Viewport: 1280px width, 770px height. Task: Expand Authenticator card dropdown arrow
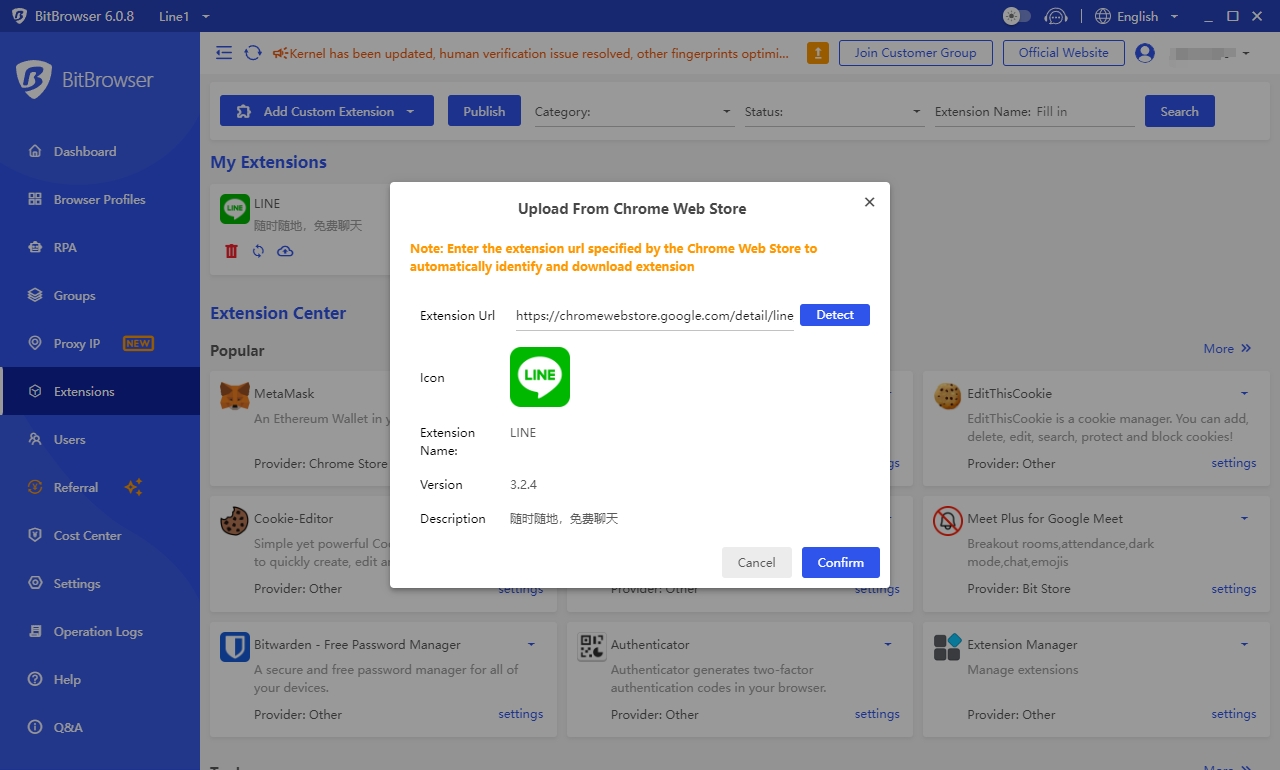click(x=887, y=644)
